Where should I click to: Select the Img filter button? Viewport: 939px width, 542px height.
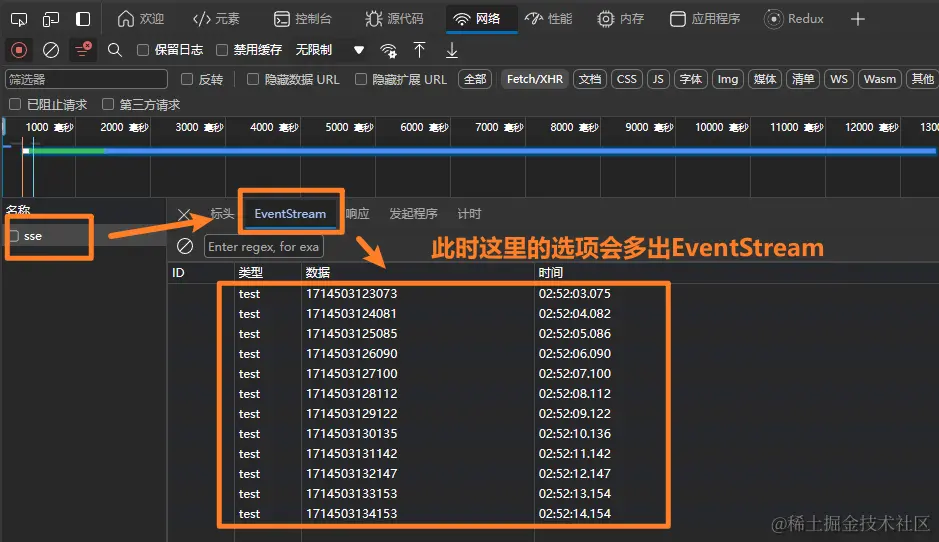pos(728,79)
